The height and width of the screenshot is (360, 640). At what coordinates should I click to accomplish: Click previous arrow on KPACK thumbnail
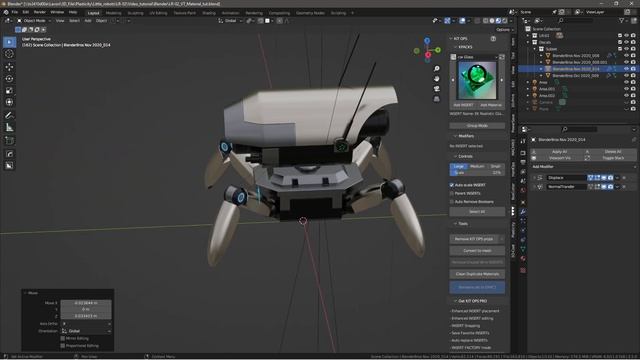tap(453, 80)
